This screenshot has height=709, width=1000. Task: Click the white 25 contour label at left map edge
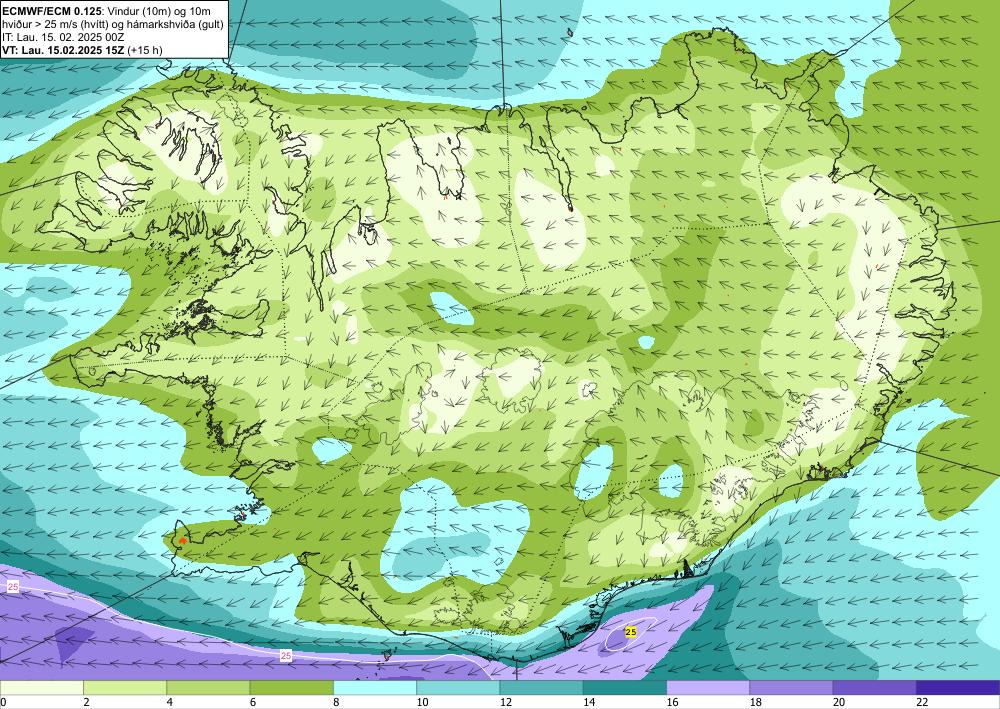coord(13,587)
